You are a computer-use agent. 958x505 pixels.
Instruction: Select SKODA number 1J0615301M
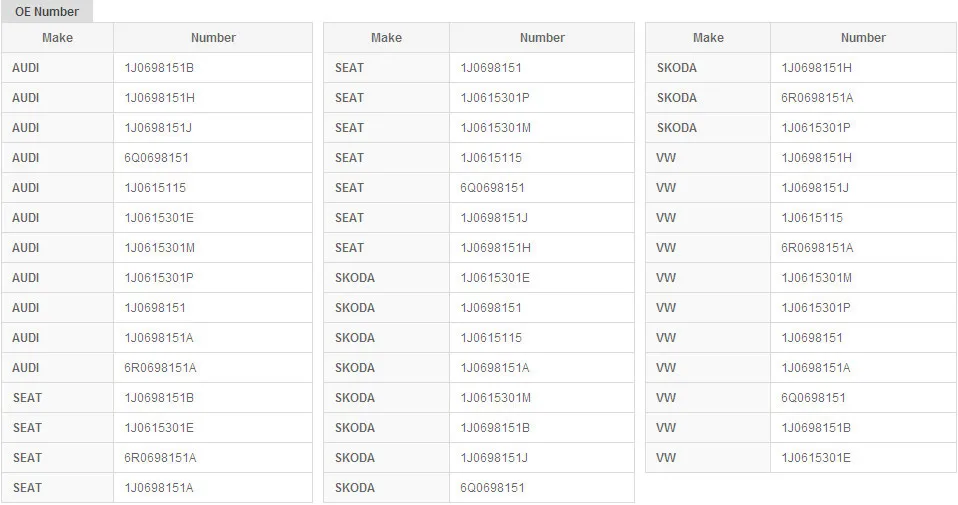click(495, 398)
